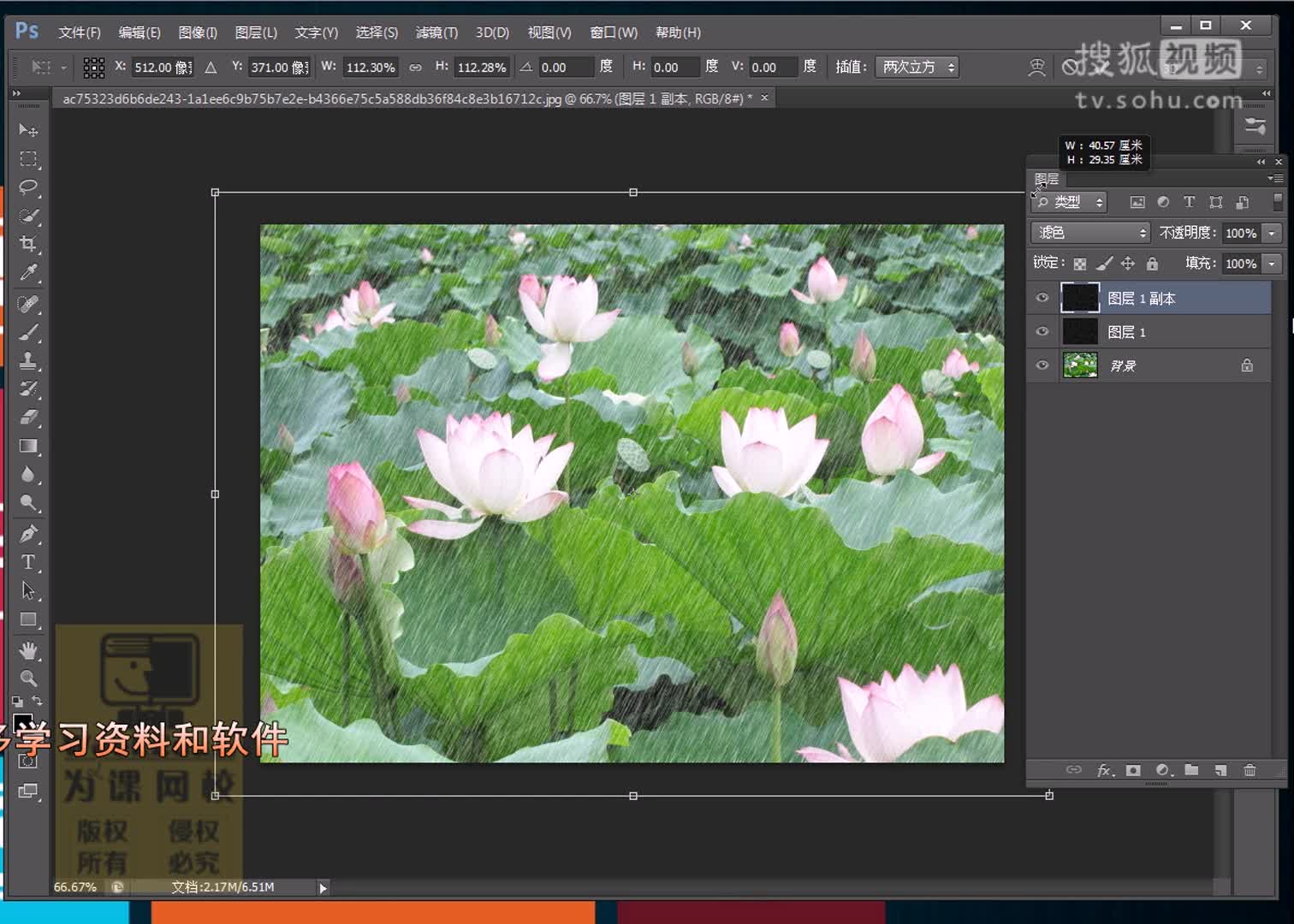Image resolution: width=1294 pixels, height=924 pixels.
Task: Toggle the smart object layer filter
Action: click(1242, 202)
